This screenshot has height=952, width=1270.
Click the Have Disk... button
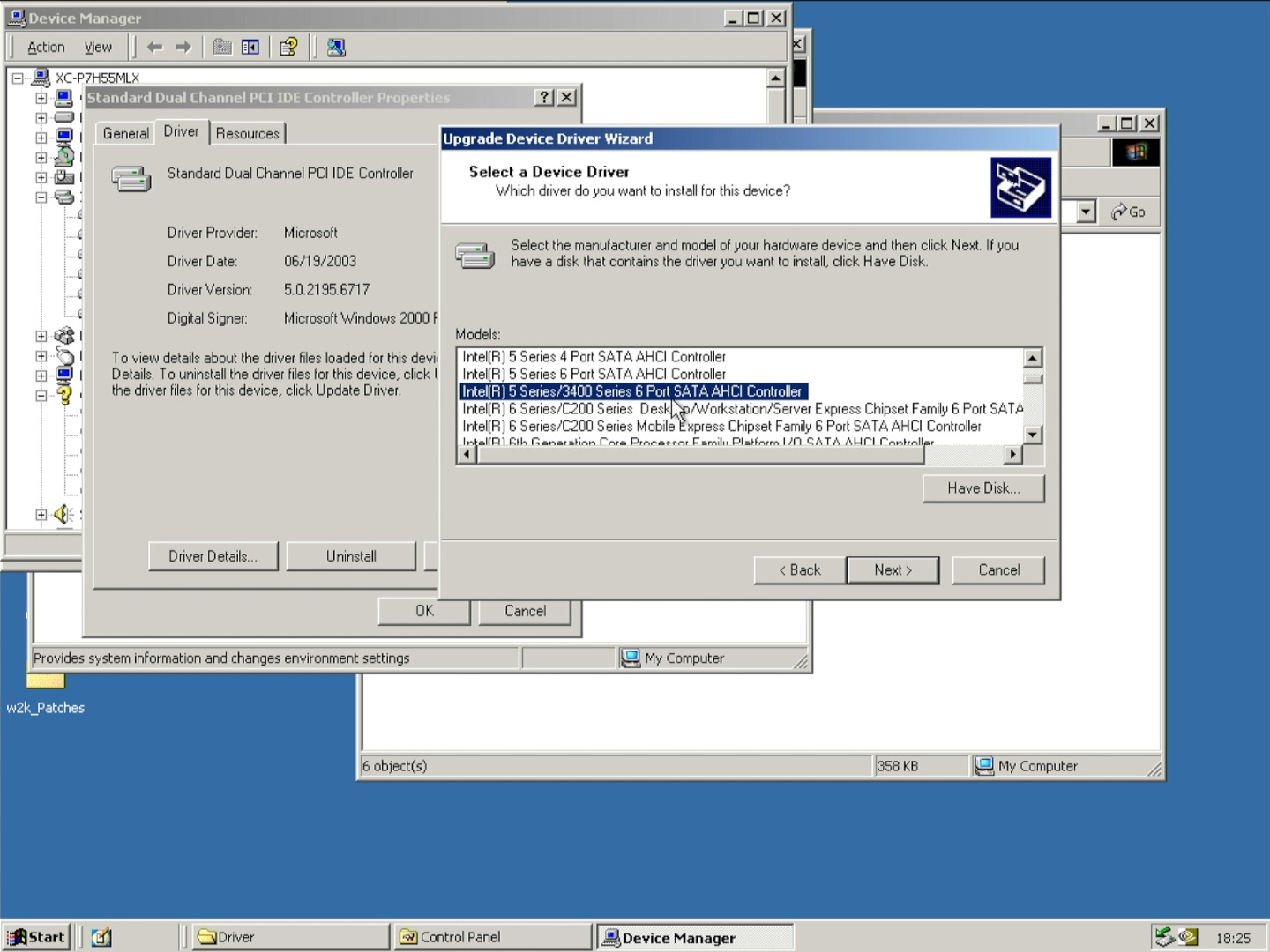click(x=983, y=488)
